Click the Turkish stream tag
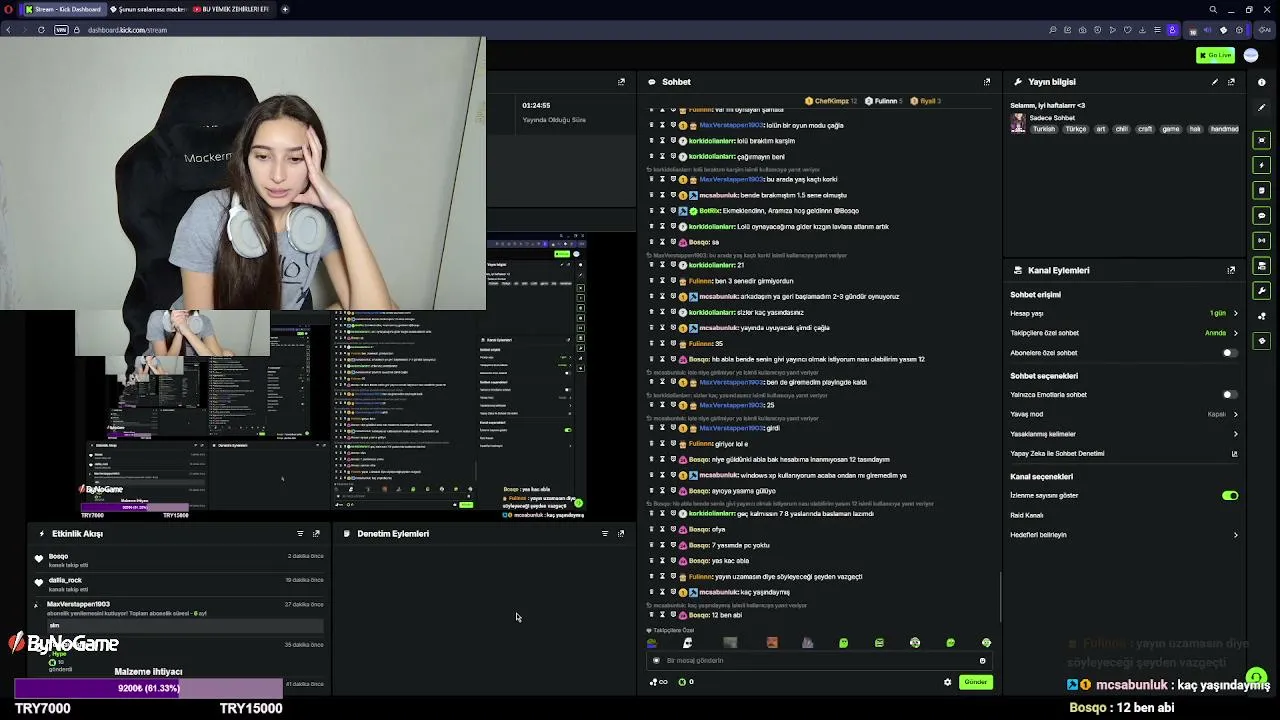This screenshot has width=1280, height=720. click(x=1044, y=129)
